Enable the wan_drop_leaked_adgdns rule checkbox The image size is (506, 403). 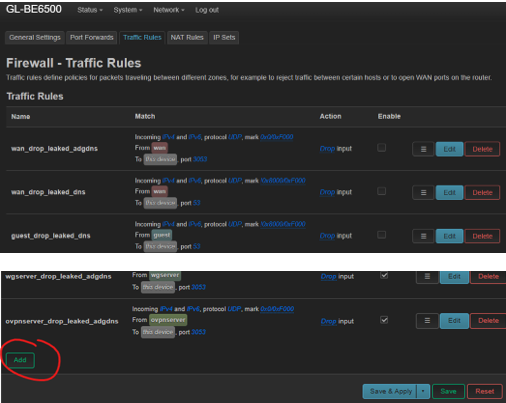click(382, 147)
